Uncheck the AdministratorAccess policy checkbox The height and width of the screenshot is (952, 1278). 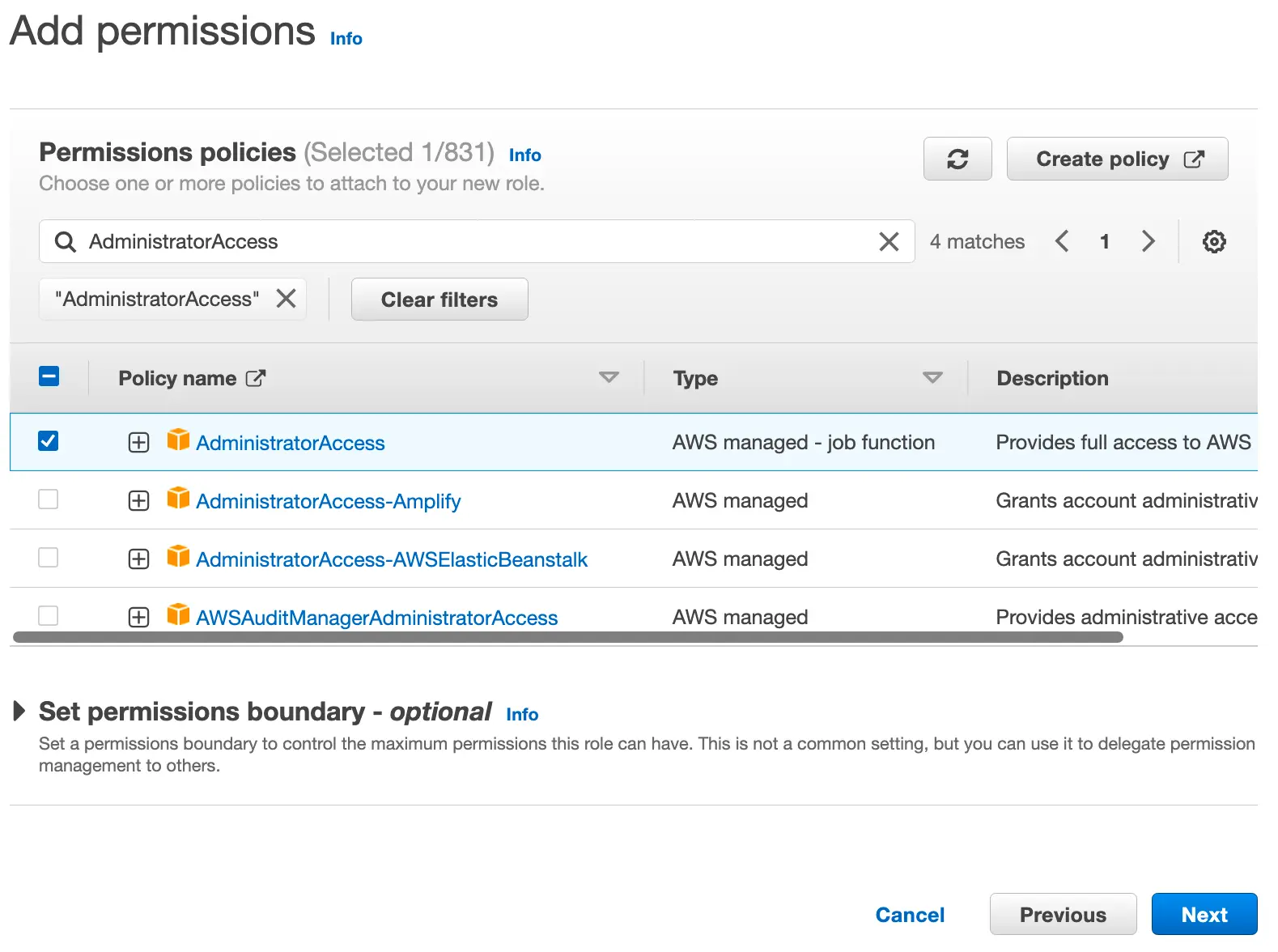(49, 441)
